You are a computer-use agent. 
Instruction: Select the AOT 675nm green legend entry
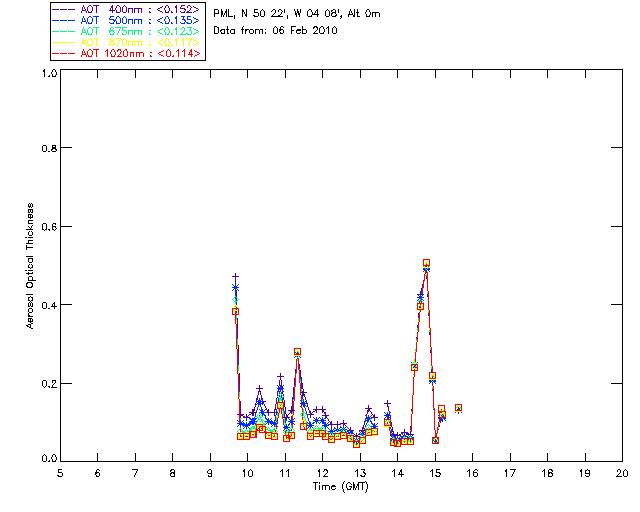[127, 31]
